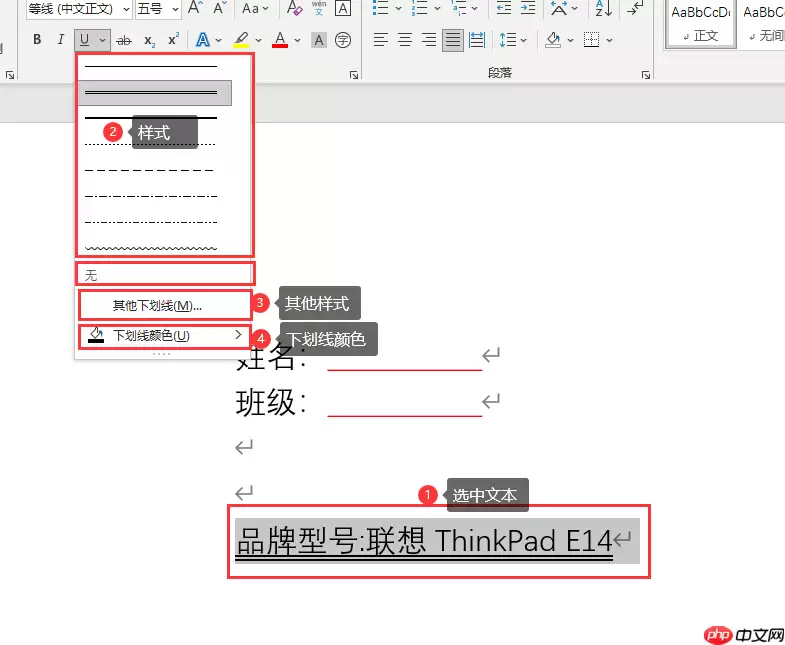Toggle Strikethrough formatting
Screen dimensions: 785x645
124,40
